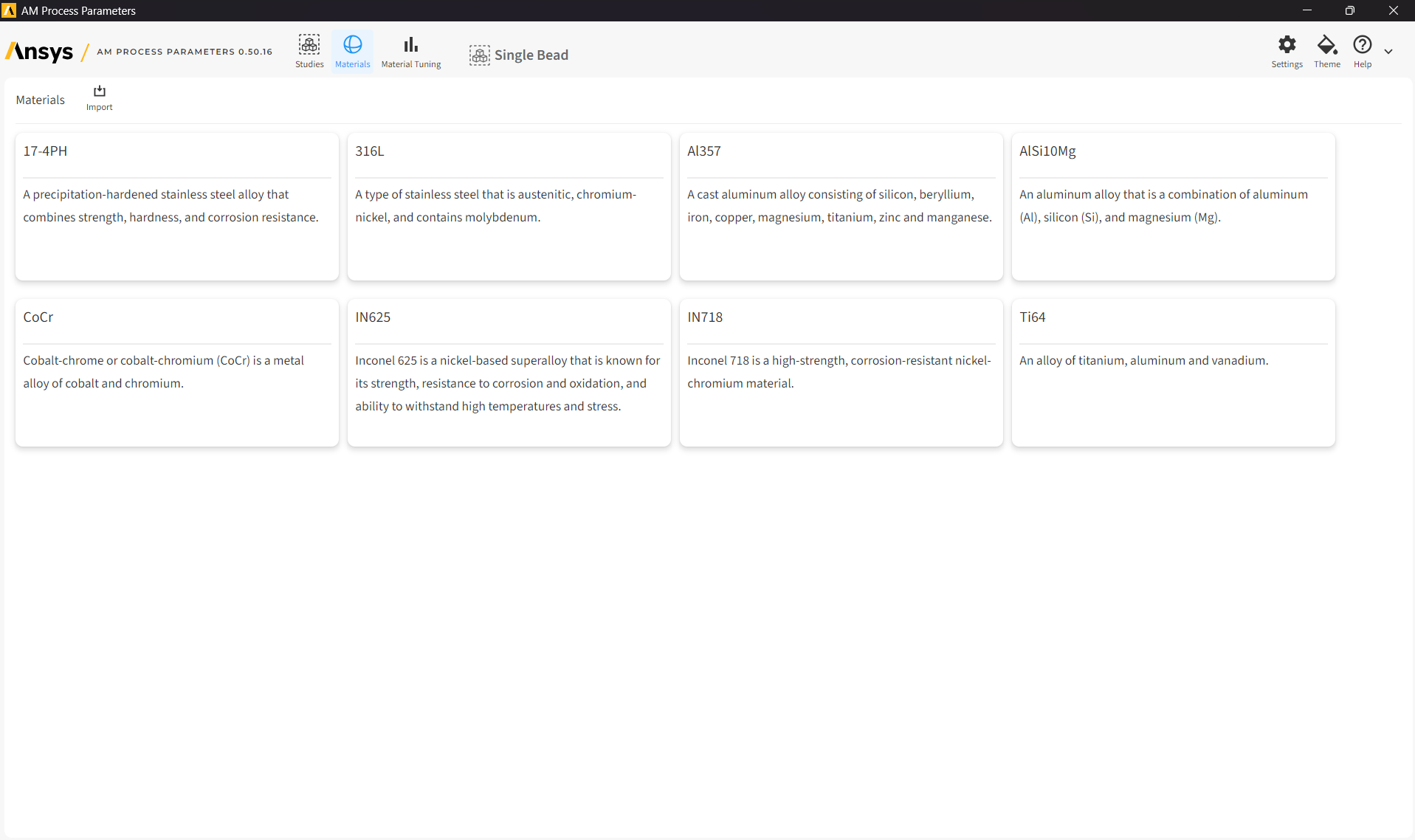1415x840 pixels.
Task: Select the AlSi10Mg material card
Action: click(x=1174, y=207)
